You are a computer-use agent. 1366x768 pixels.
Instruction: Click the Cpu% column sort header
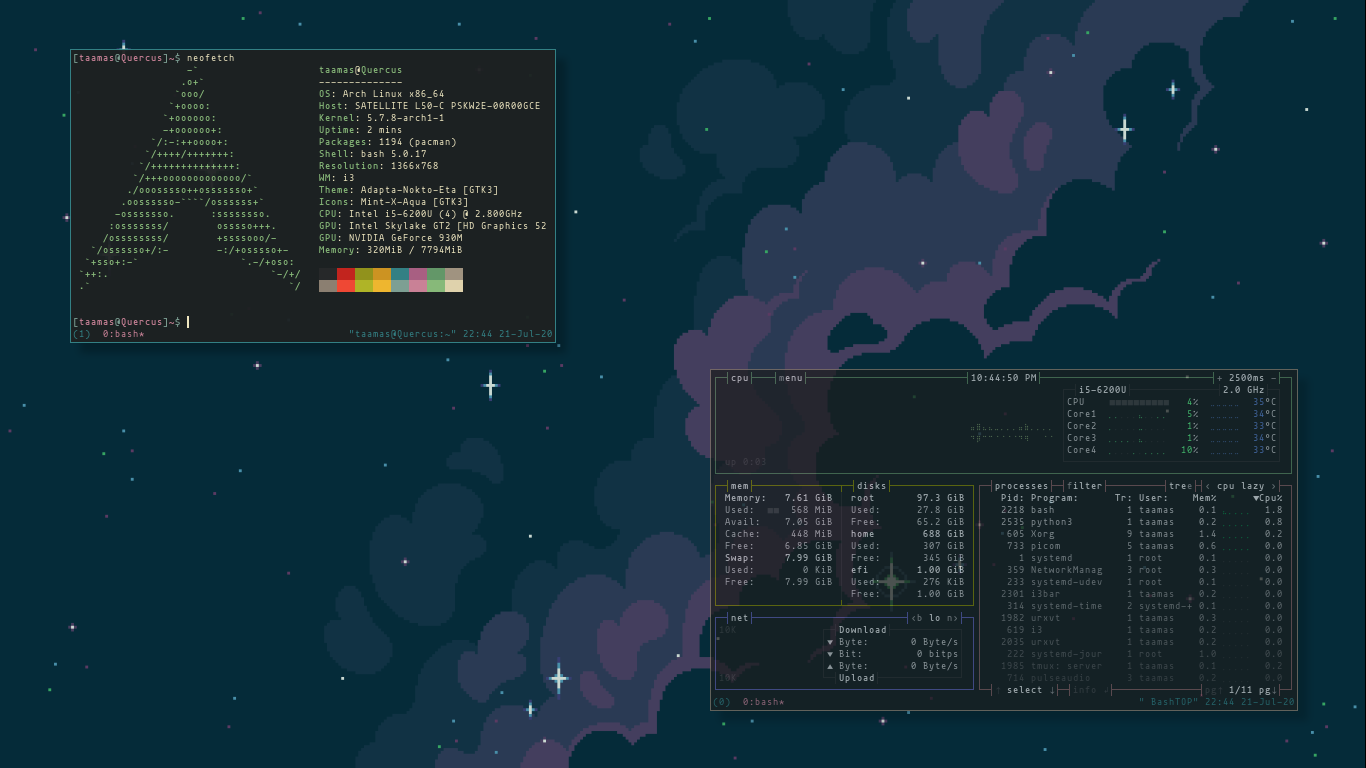click(x=1268, y=498)
